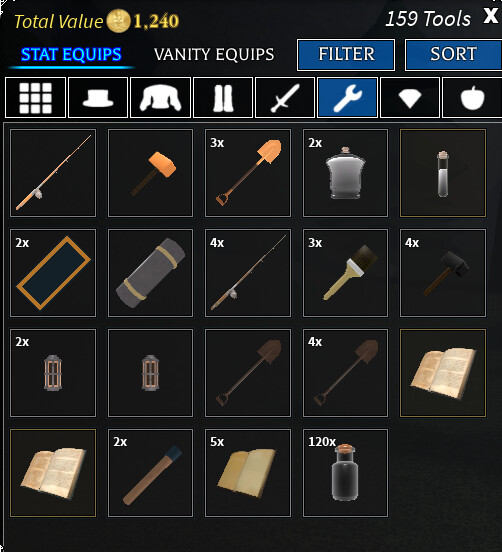
Task: Filter by hat category icon
Action: point(98,98)
